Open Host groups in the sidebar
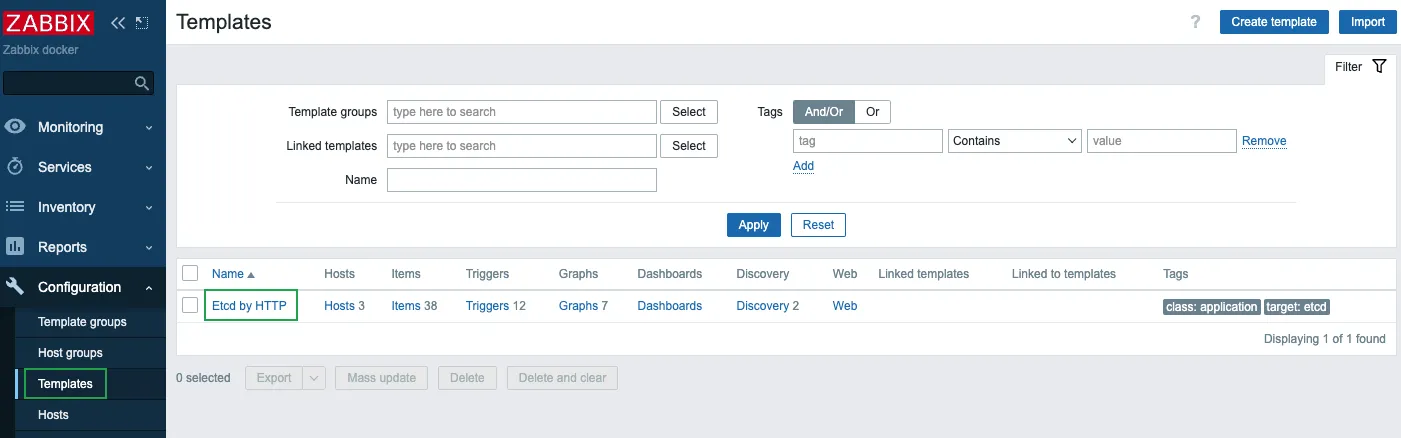Screen dimensions: 1401x438 tap(70, 353)
